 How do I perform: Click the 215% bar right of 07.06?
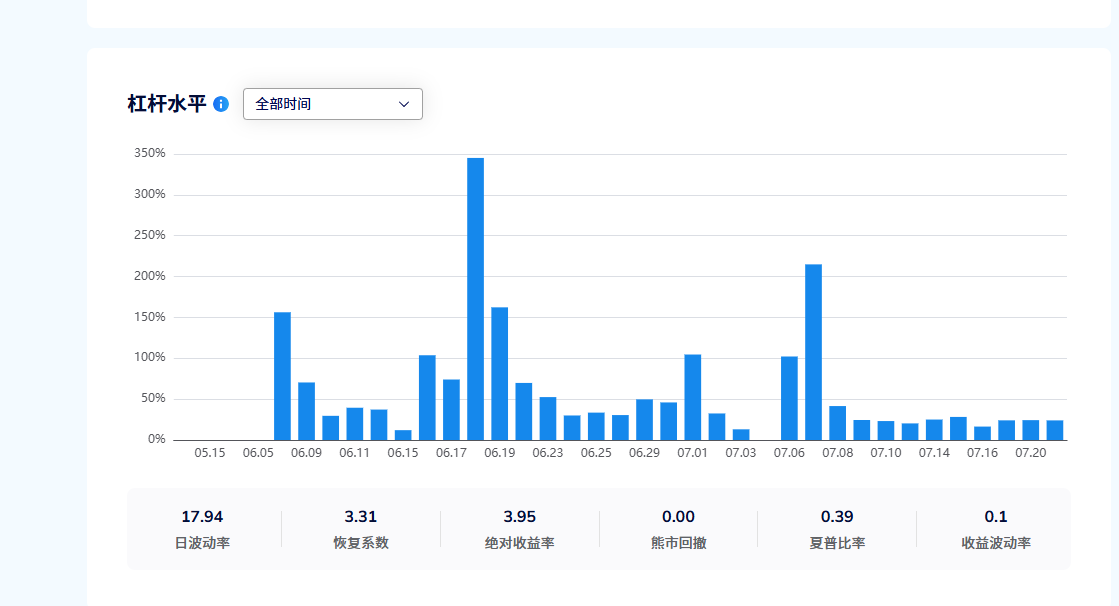point(814,352)
